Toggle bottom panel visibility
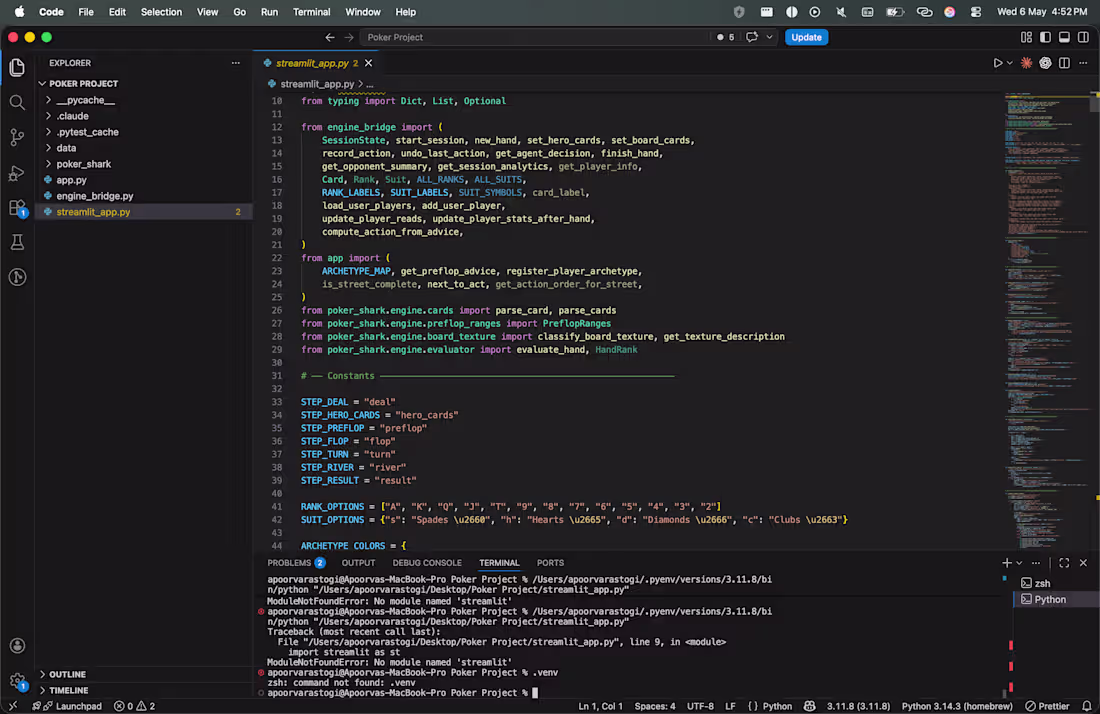Screen dimensions: 1100x714 (1064, 37)
